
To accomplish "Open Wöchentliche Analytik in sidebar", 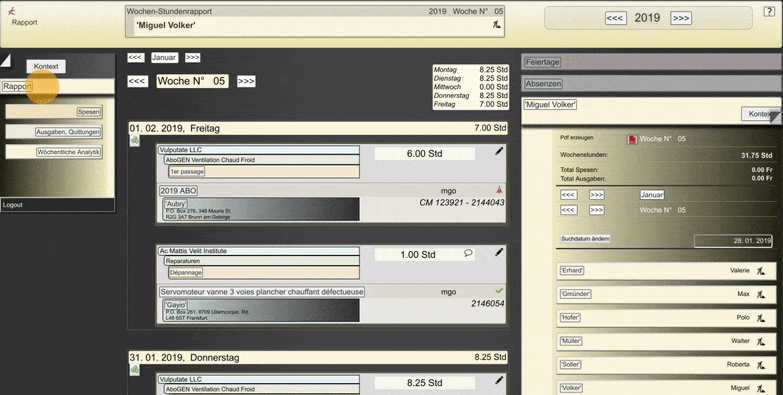I will point(68,152).
